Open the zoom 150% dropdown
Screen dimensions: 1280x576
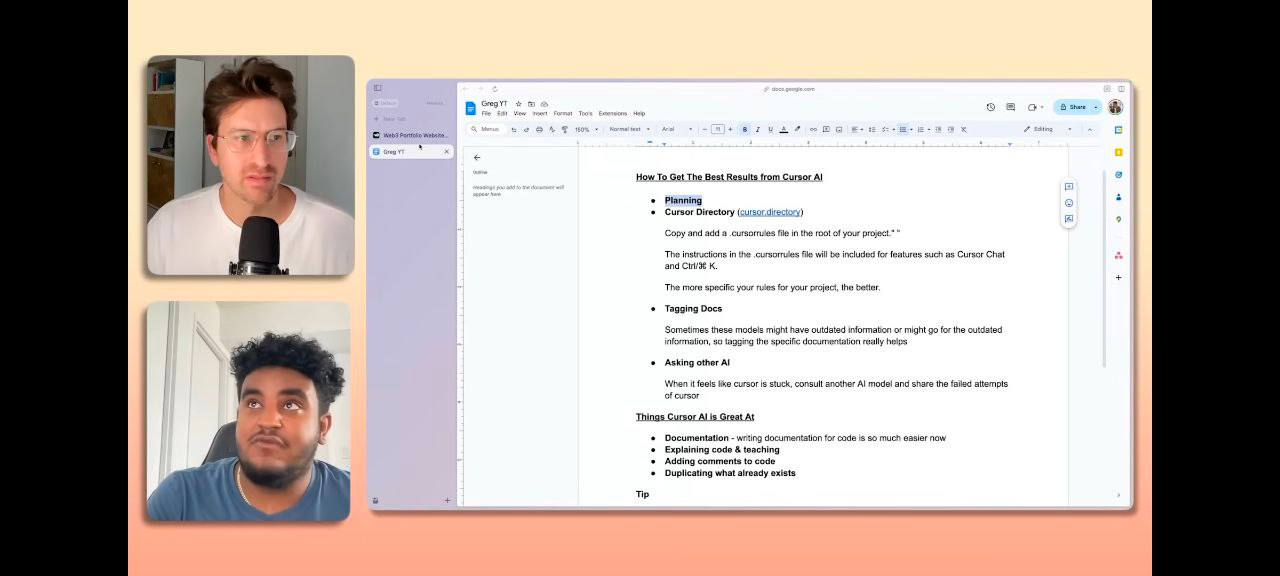pyautogui.click(x=586, y=129)
